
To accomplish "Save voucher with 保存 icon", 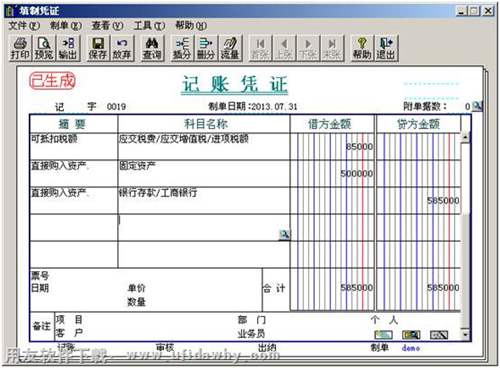I will [98, 49].
